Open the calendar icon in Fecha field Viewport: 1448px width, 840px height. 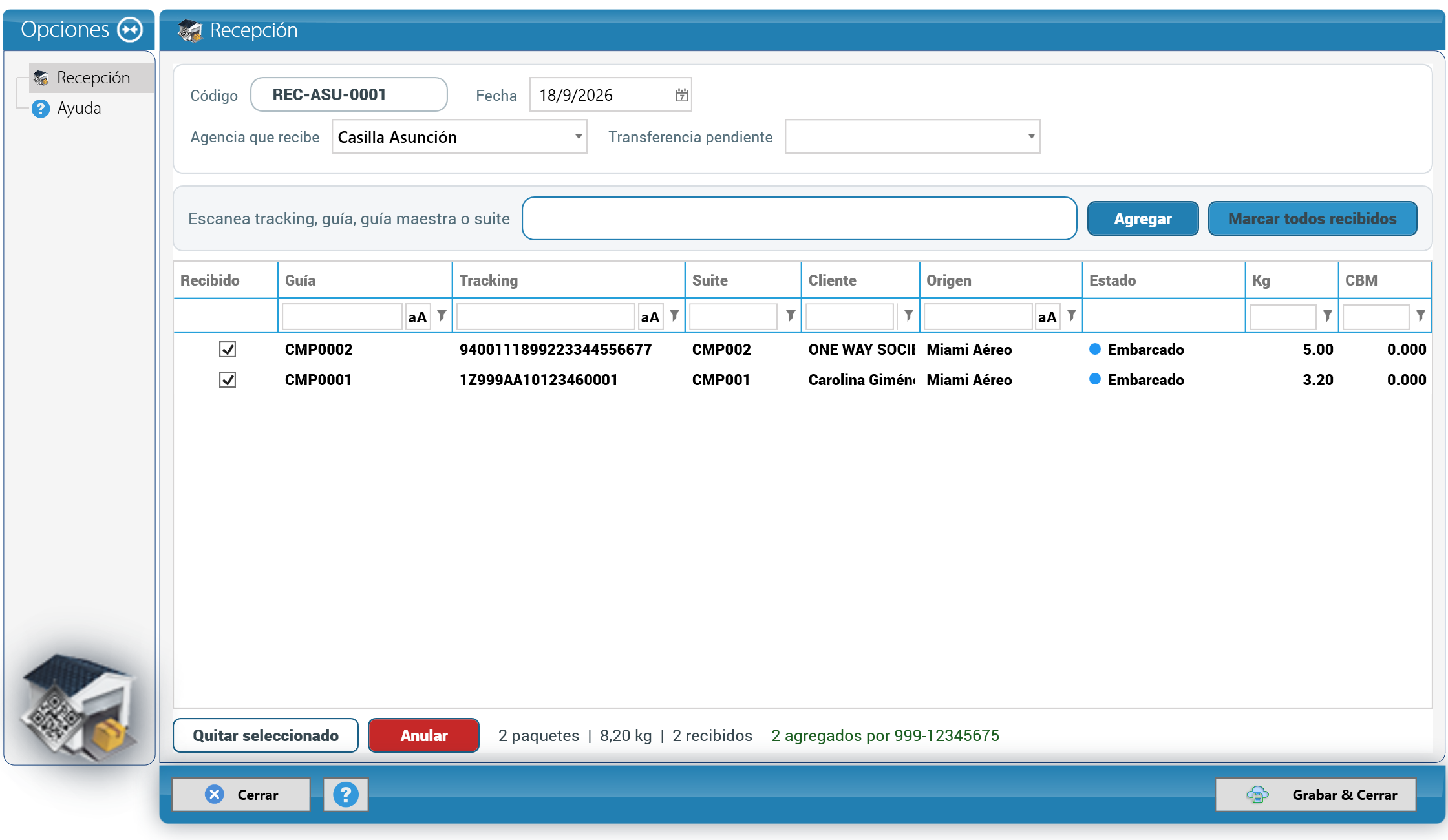coord(681,95)
